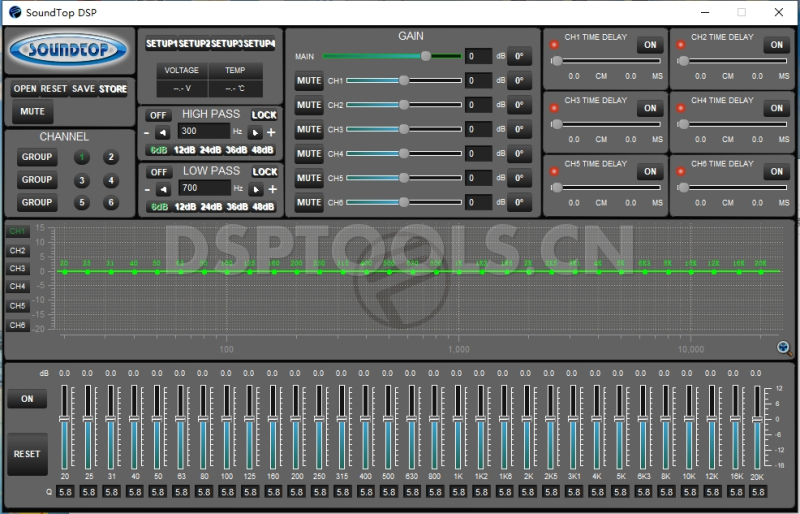Click Low Pass right arrow button
Image resolution: width=800 pixels, height=514 pixels.
tap(256, 189)
